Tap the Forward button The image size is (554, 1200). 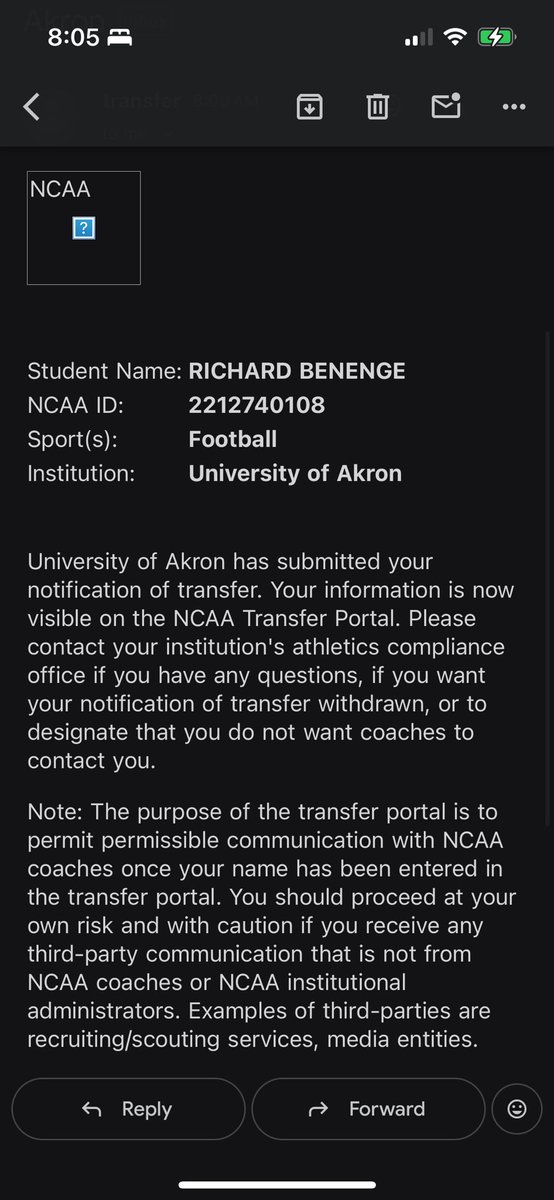pyautogui.click(x=368, y=1108)
